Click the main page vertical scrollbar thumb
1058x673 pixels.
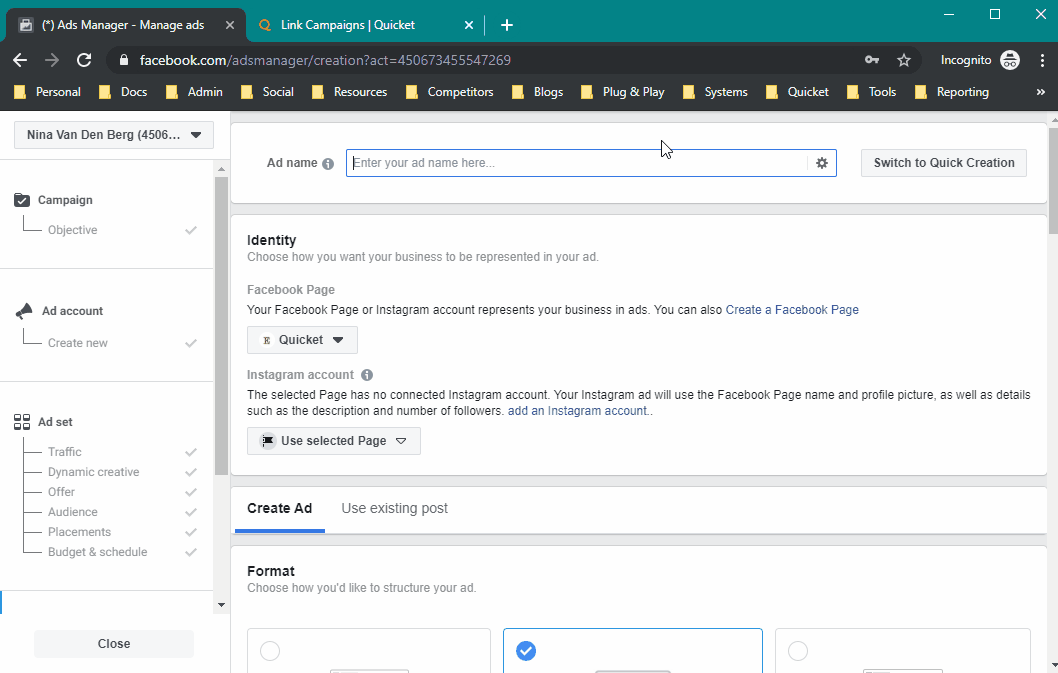[x=1053, y=181]
